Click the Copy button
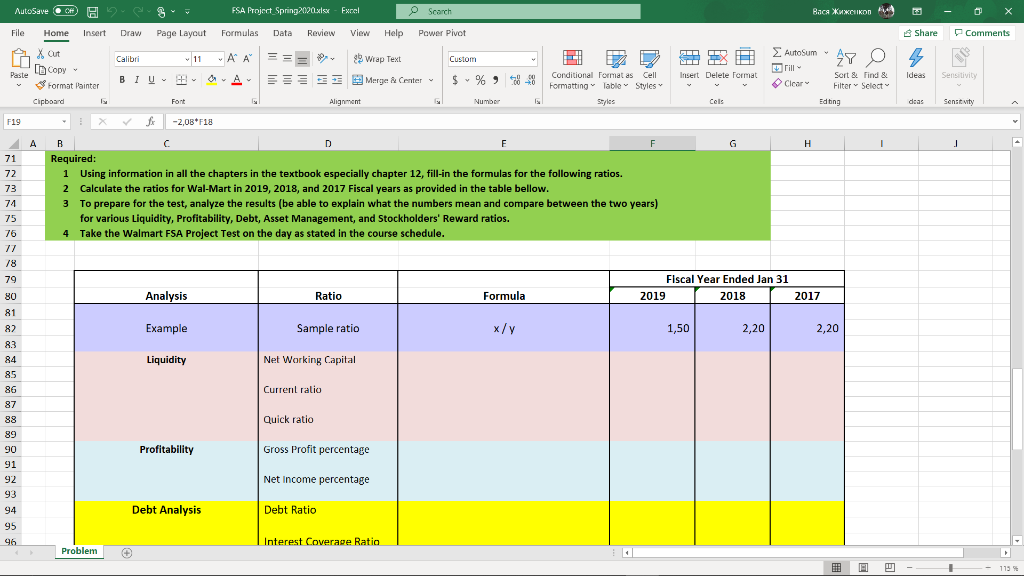This screenshot has height=576, width=1024. [51, 70]
